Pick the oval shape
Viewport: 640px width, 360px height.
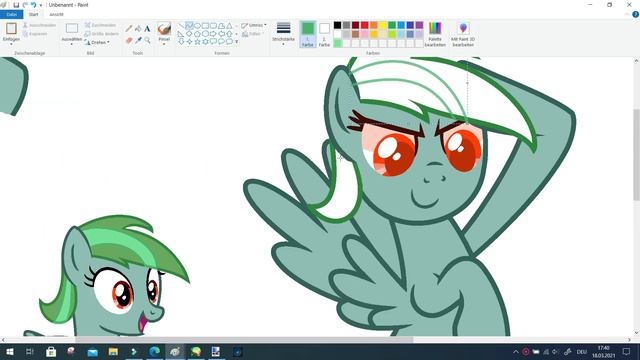[197, 26]
